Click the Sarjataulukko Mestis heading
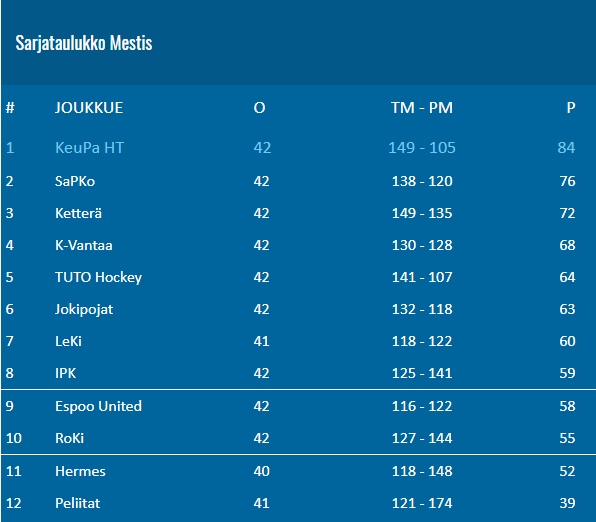Screen dimensions: 596x522 click(x=84, y=43)
